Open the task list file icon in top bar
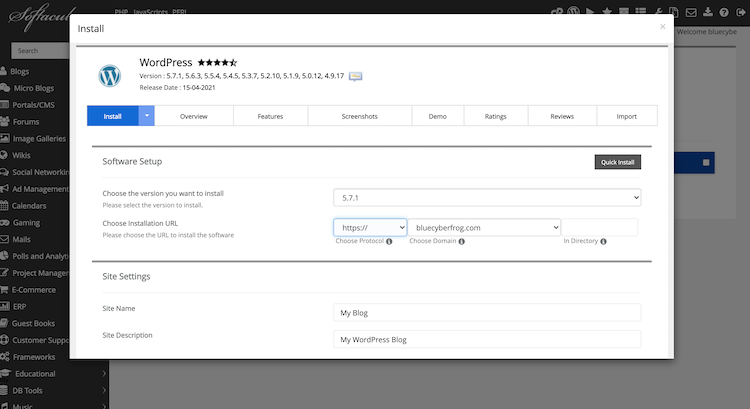This screenshot has height=409, width=750. 673,12
